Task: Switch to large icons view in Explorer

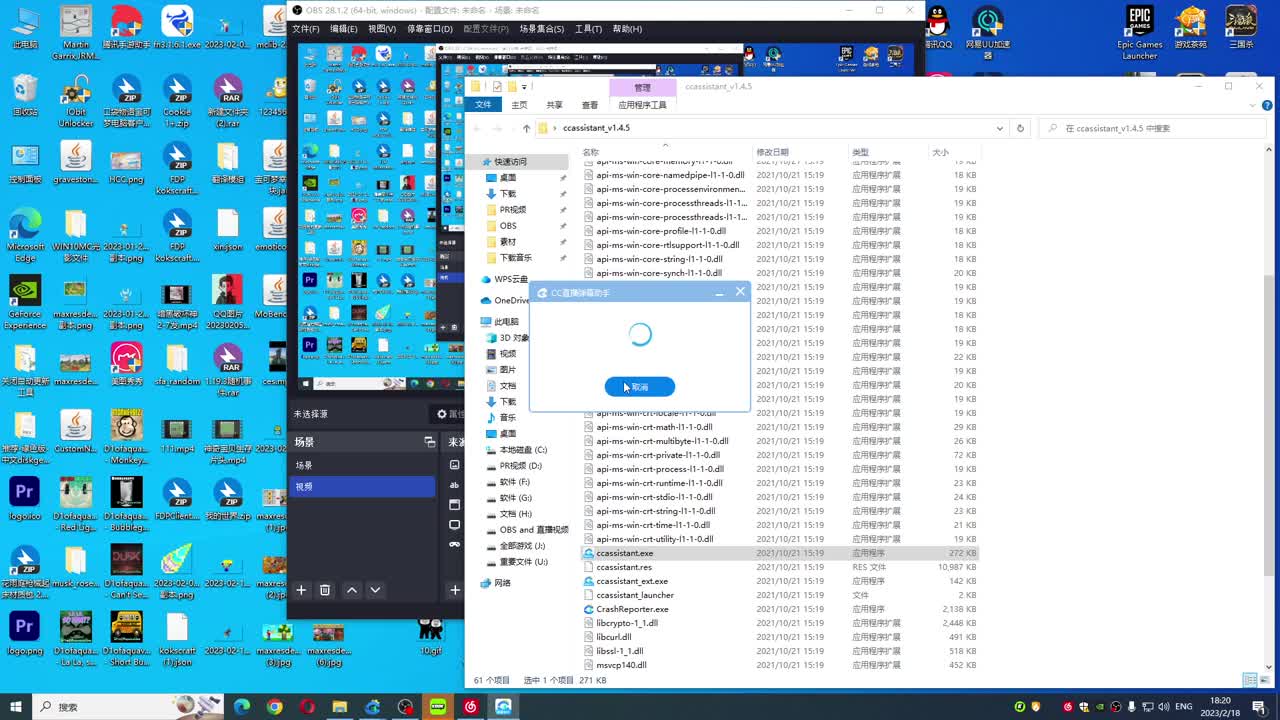Action: click(1266, 680)
